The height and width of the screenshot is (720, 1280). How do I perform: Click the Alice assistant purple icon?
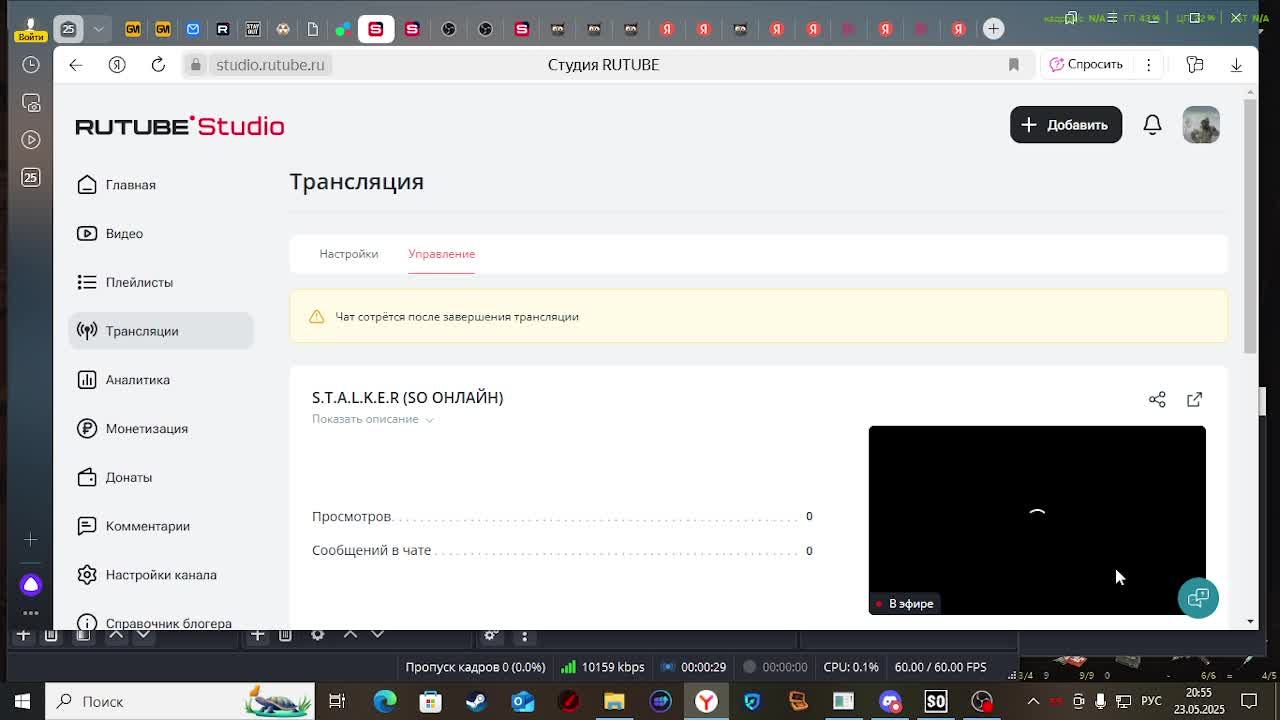31,585
